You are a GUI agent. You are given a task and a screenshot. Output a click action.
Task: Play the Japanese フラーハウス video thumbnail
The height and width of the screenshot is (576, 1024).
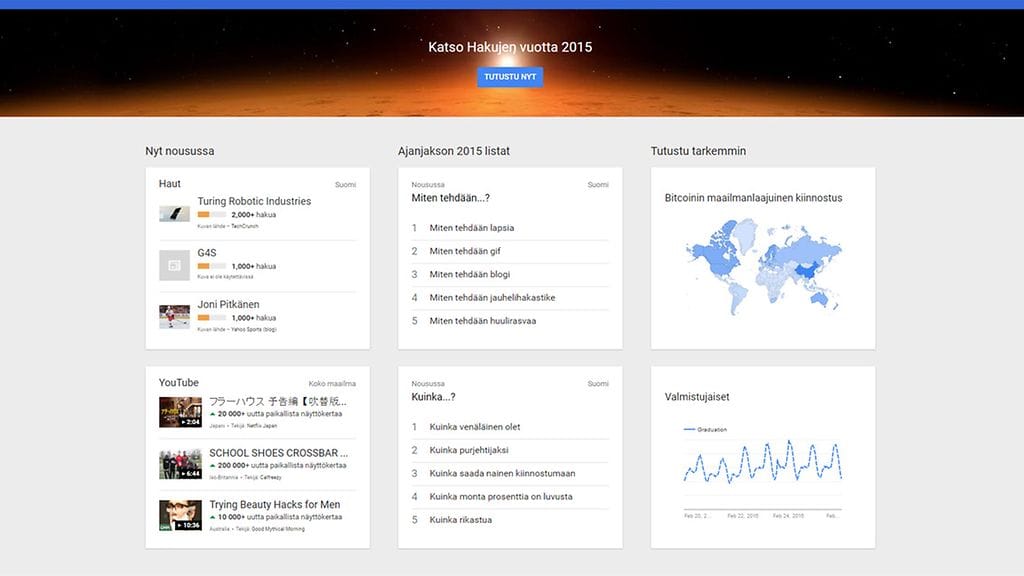[x=180, y=412]
